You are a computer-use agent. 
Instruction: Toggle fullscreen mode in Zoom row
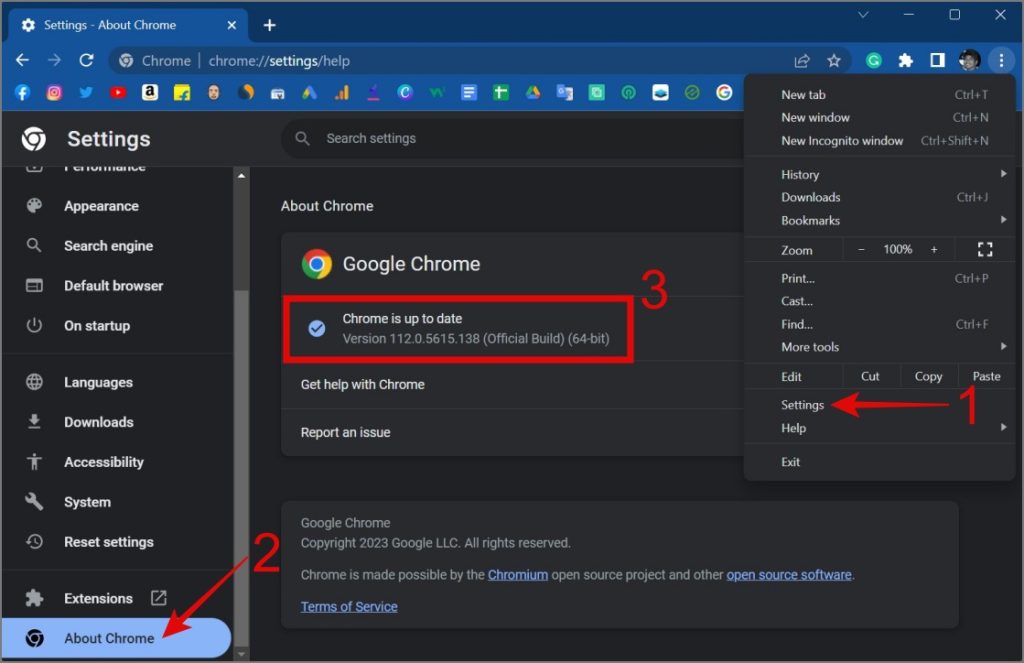click(x=985, y=250)
